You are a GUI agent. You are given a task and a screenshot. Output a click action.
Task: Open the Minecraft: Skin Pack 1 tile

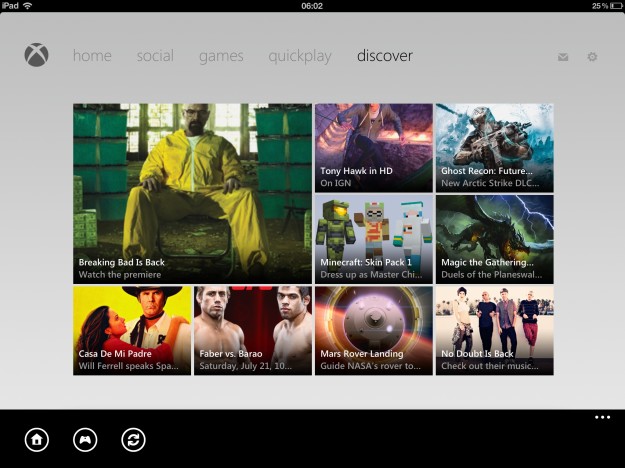click(x=373, y=239)
